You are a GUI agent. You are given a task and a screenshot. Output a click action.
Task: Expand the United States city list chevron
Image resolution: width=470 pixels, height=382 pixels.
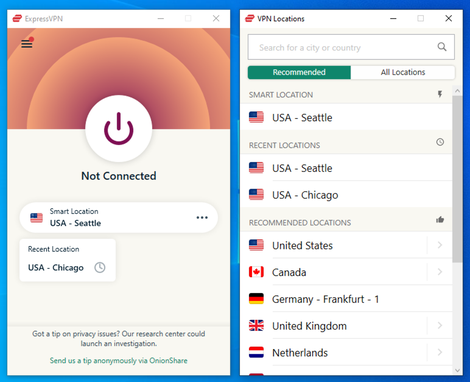click(440, 245)
